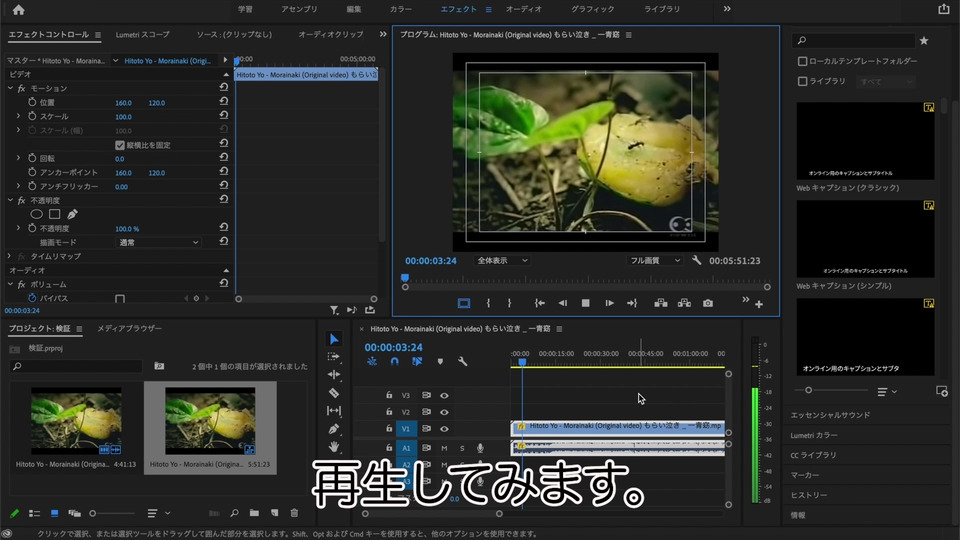Switch to the オーディオ workspace
Viewport: 960px width, 540px height.
pyautogui.click(x=523, y=9)
